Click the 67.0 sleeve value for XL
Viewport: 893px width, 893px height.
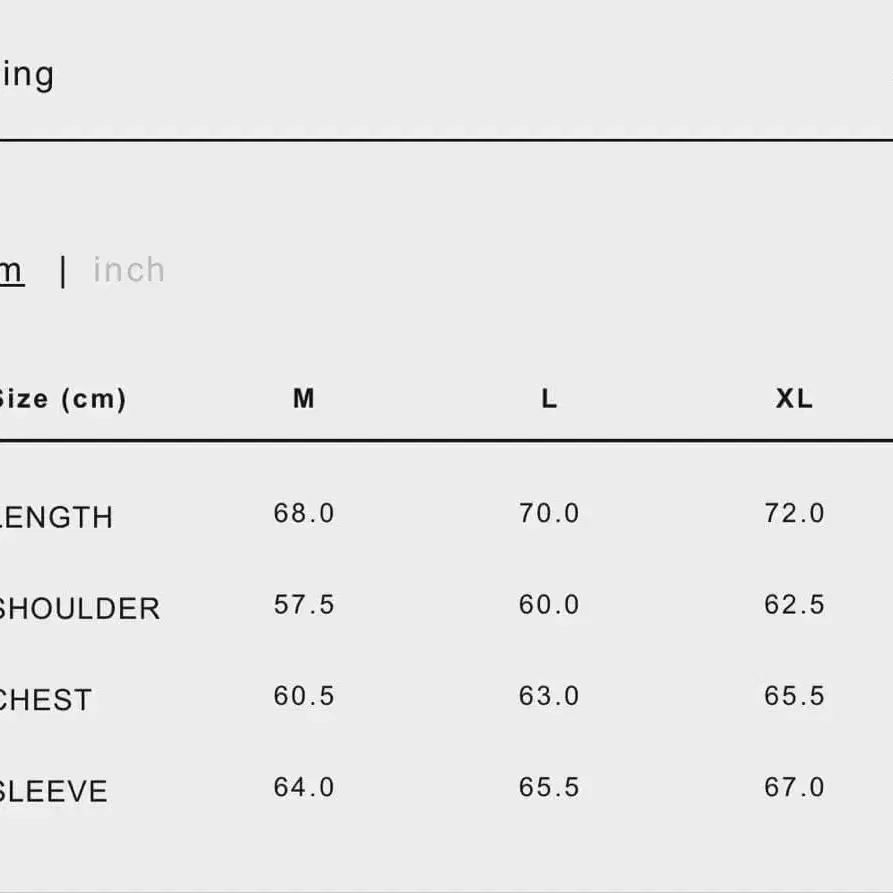click(x=794, y=787)
